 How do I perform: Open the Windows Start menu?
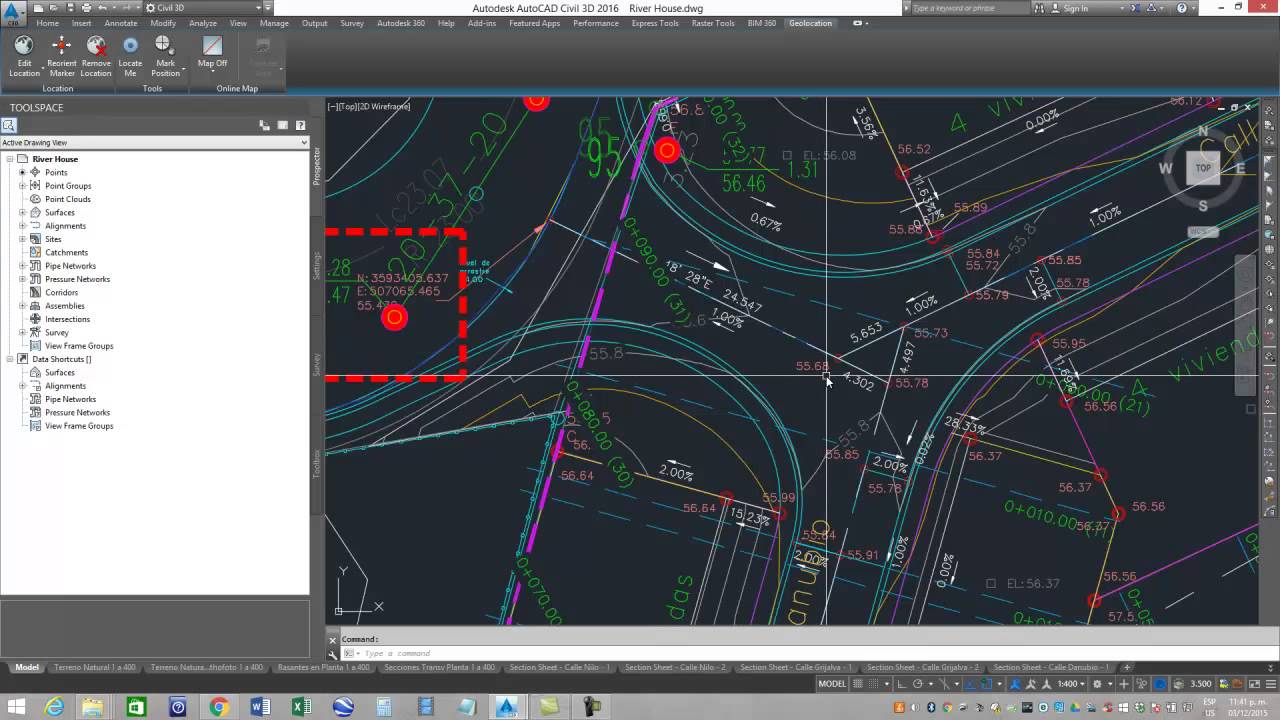[17, 707]
